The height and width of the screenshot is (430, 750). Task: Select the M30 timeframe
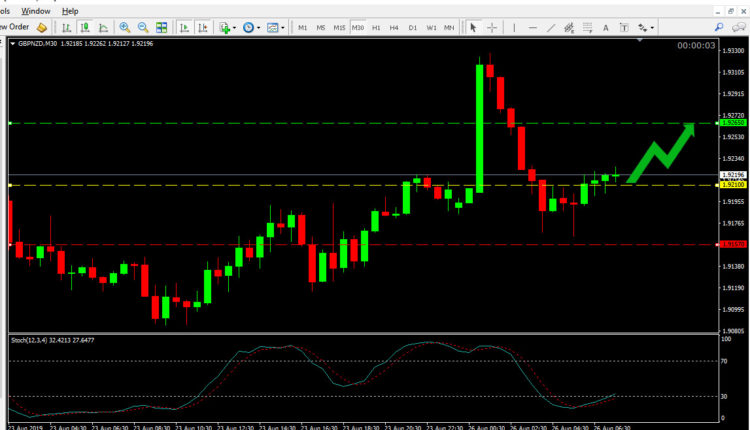coord(358,28)
